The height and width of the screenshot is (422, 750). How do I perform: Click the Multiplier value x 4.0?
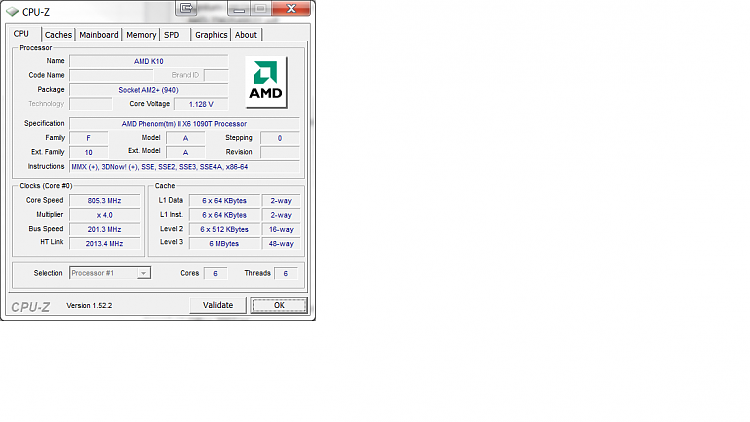(x=105, y=215)
